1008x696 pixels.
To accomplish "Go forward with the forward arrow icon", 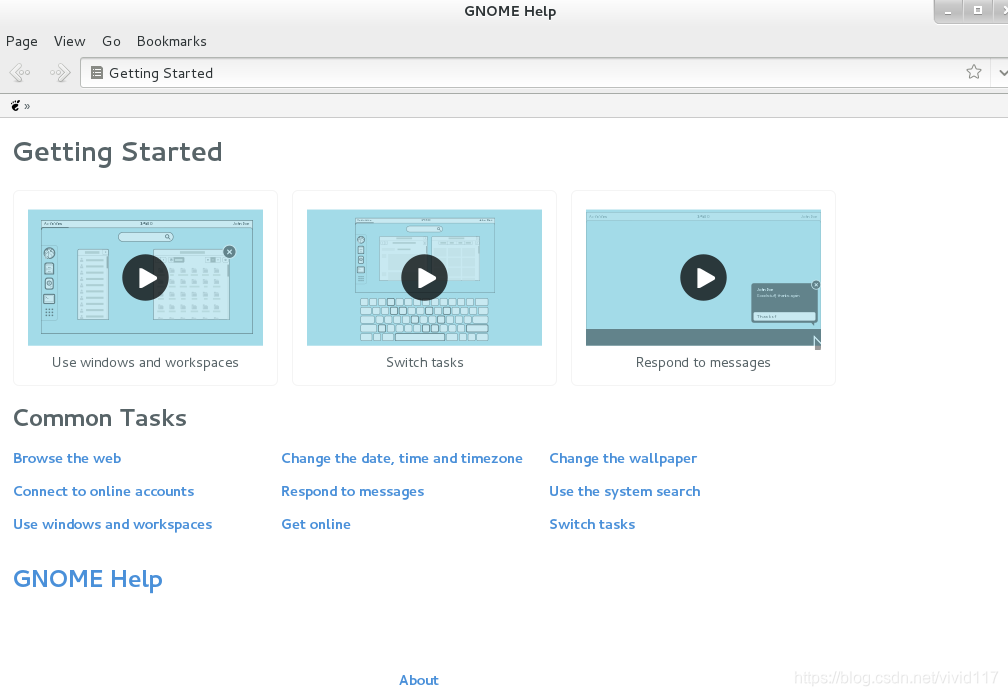I will [x=60, y=73].
